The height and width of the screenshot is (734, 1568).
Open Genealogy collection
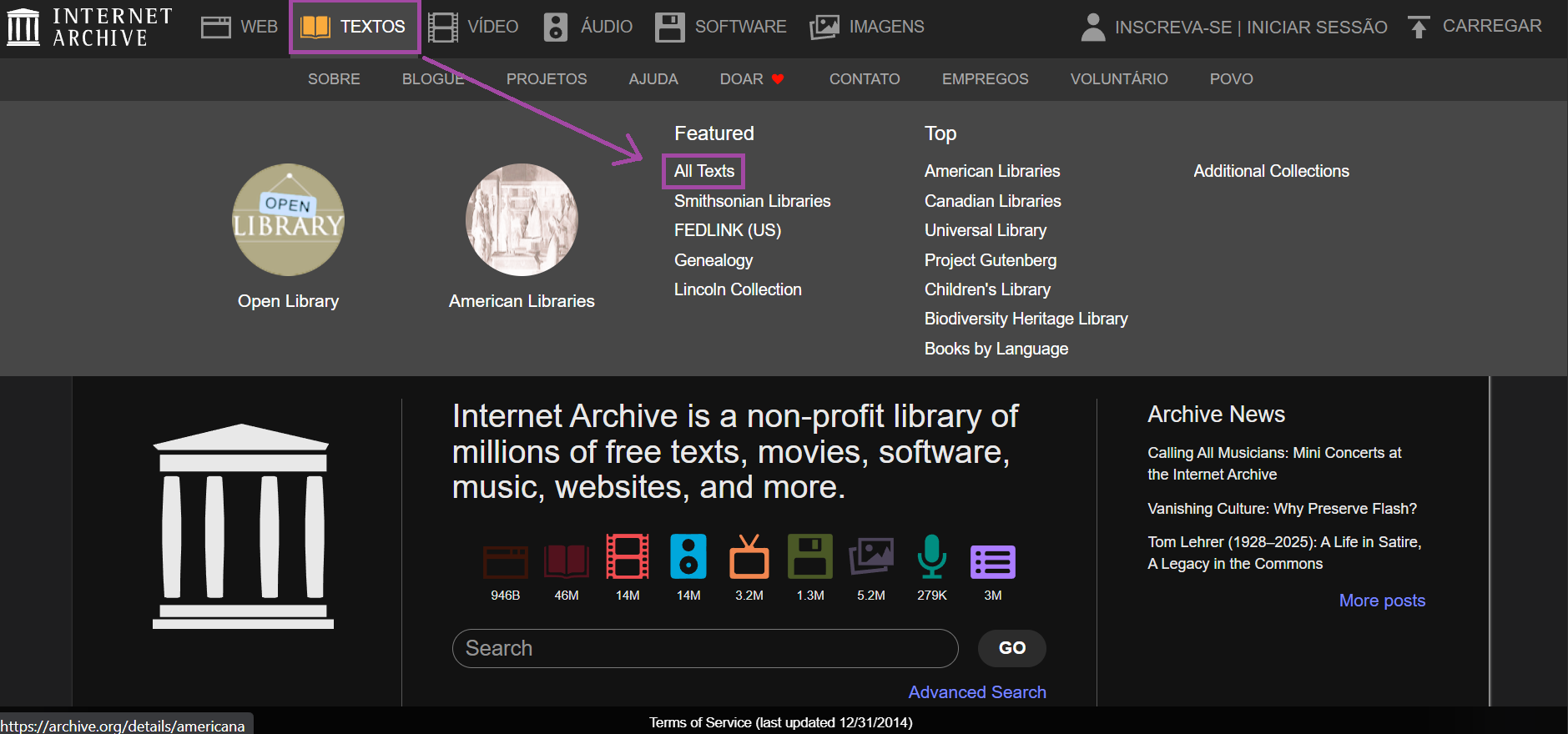coord(713,260)
